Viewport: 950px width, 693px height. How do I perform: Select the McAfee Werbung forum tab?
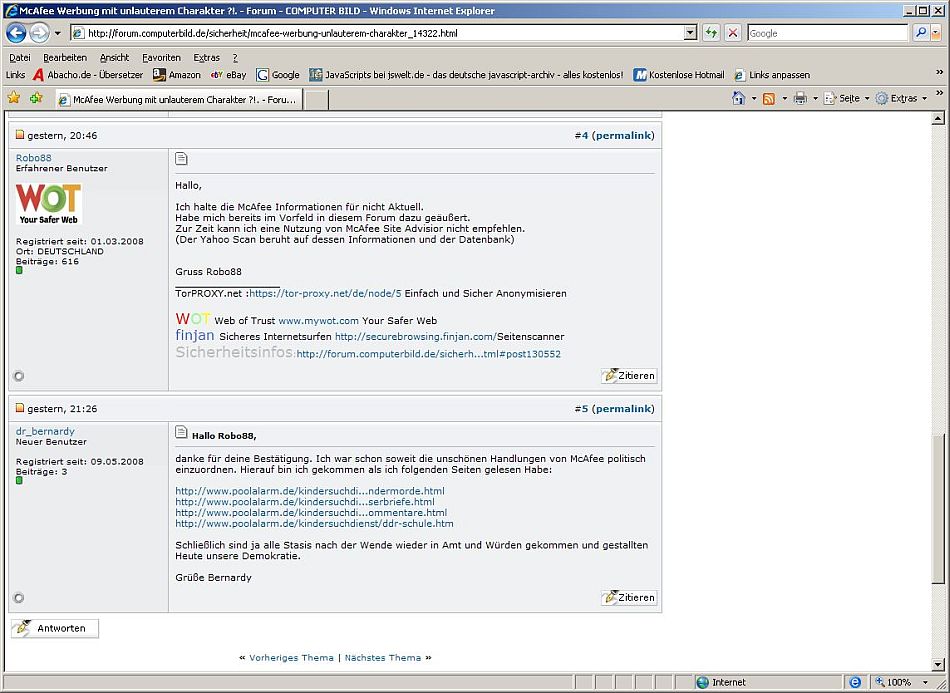click(x=179, y=99)
